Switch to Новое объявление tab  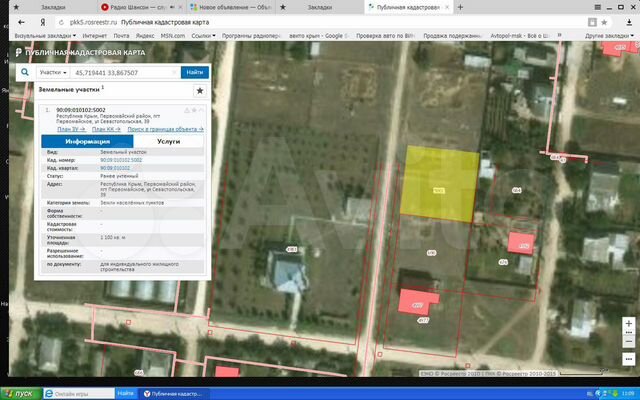[x=232, y=7]
